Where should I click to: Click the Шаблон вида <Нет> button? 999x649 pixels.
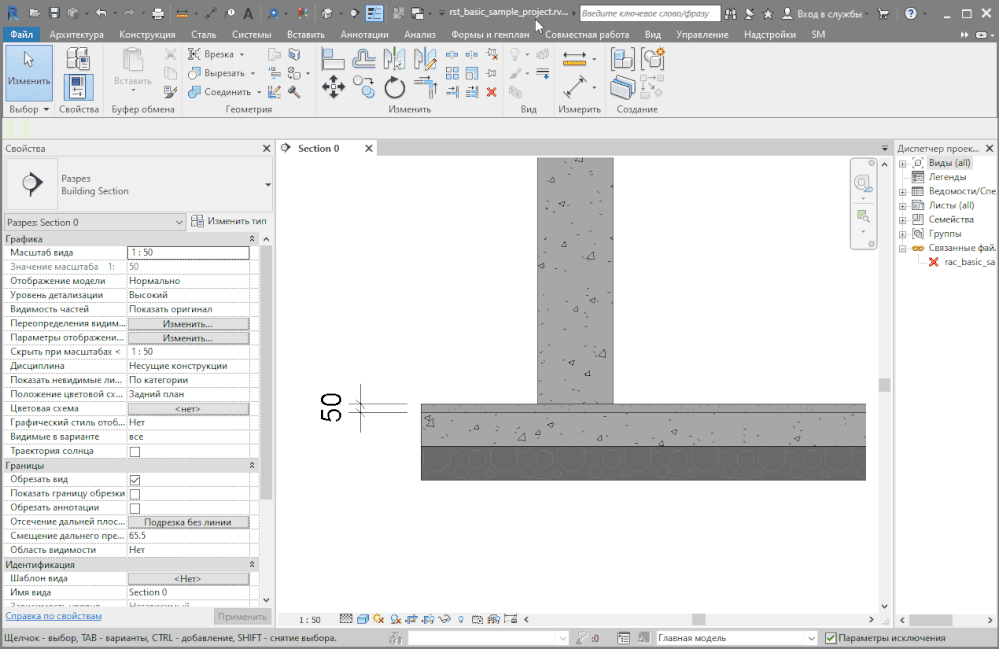pos(188,579)
